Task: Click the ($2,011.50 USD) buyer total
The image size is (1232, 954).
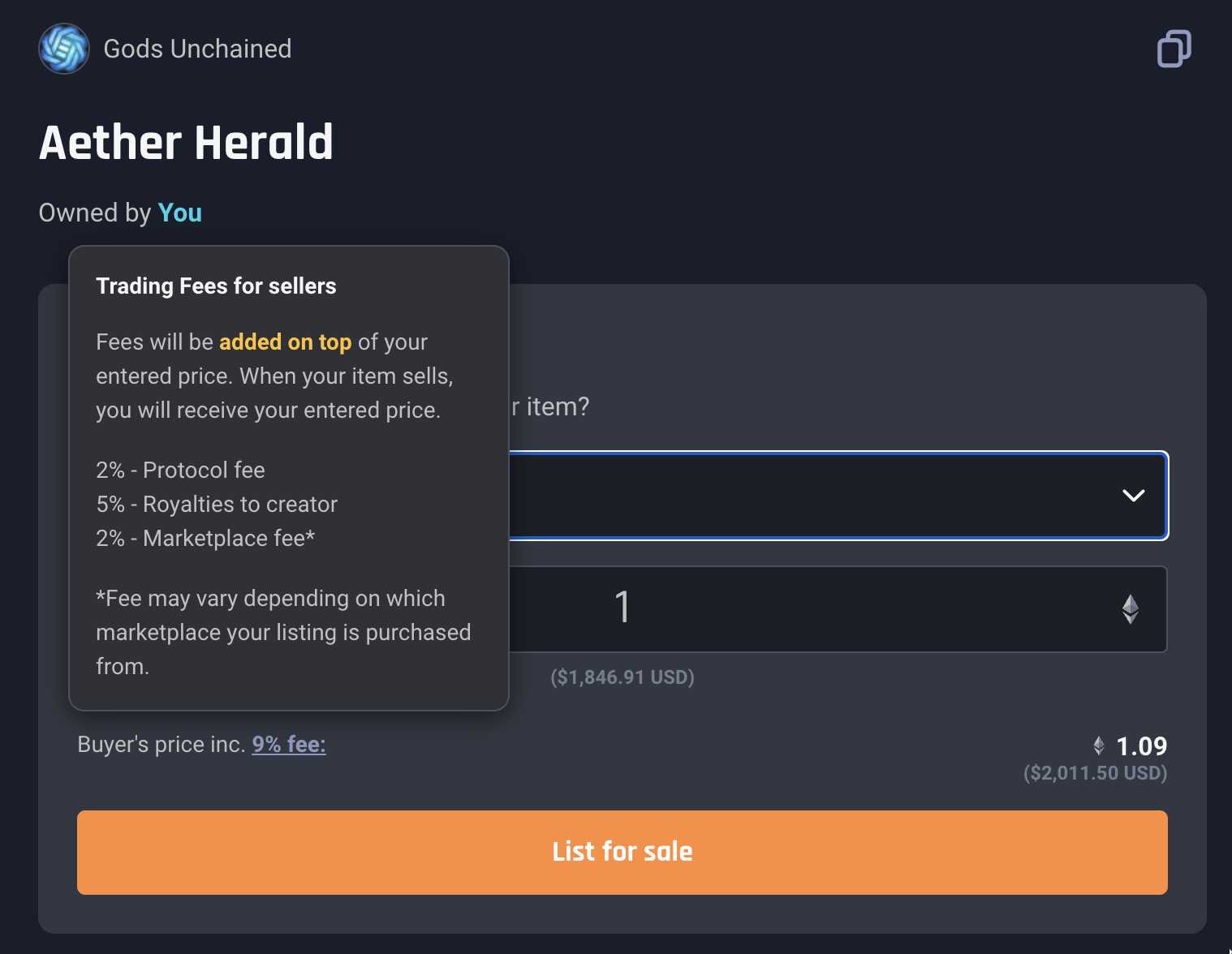Action: [1095, 773]
